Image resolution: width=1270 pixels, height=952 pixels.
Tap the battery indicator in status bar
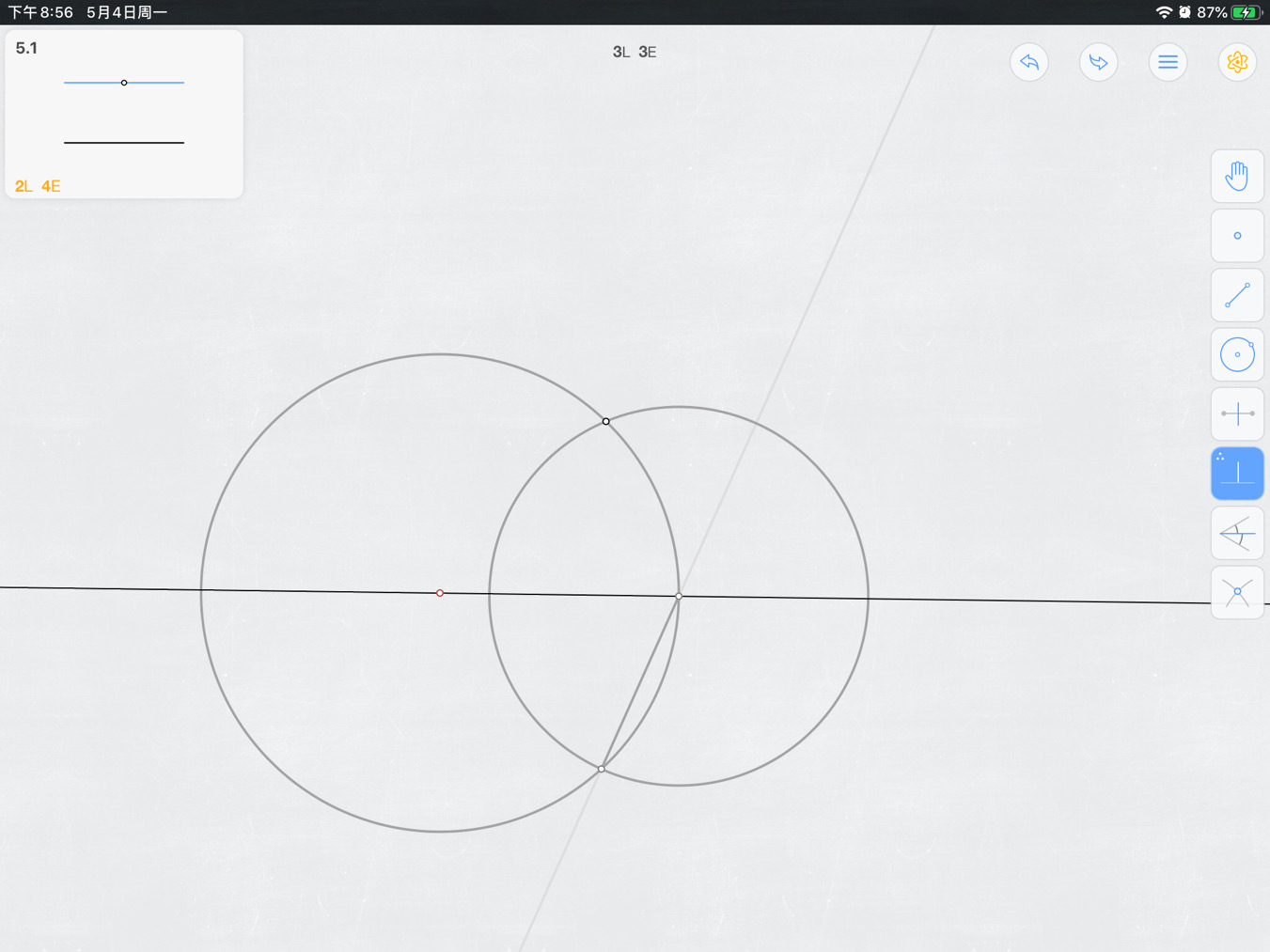point(1245,12)
